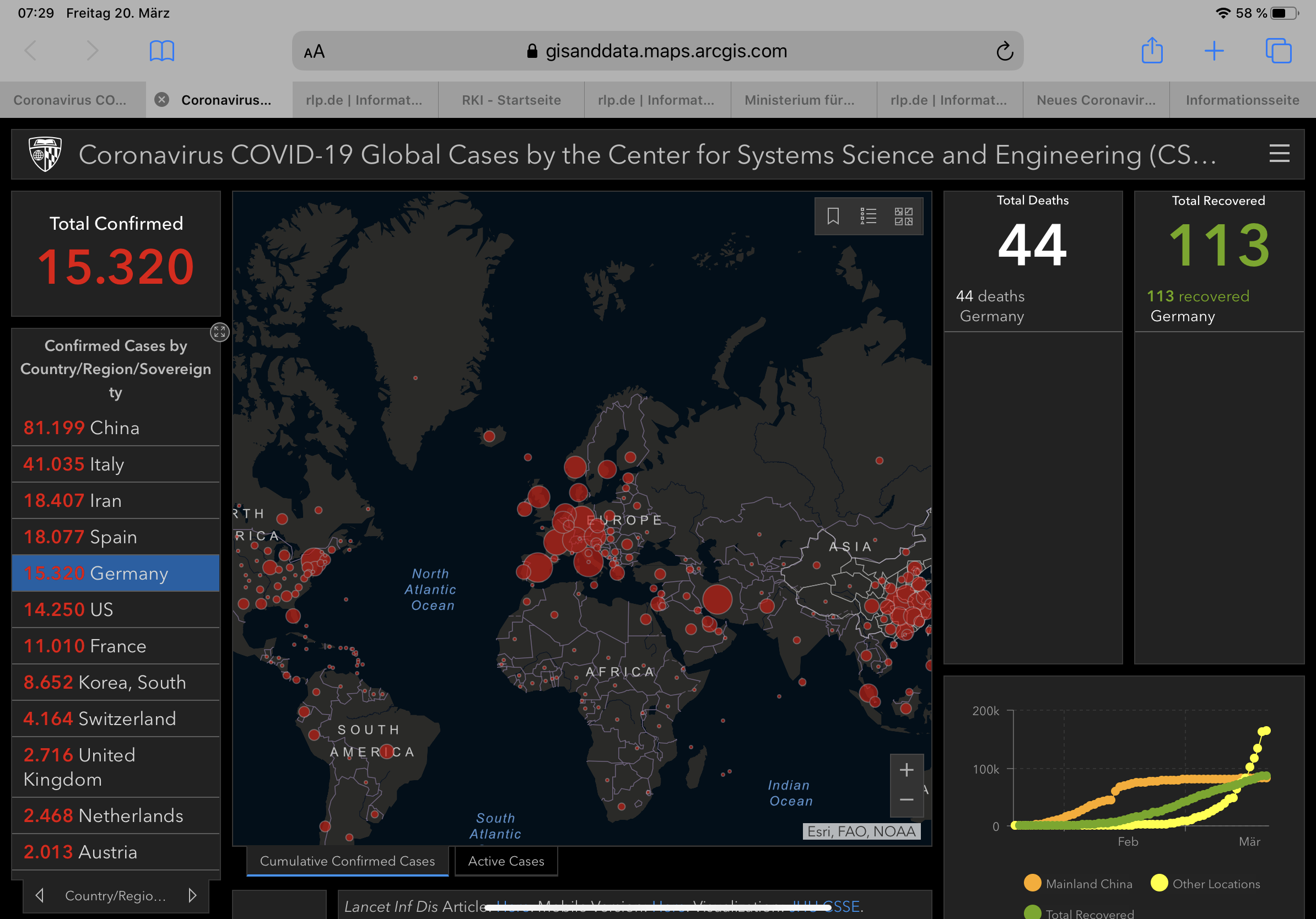
Task: Open the Informationsseite tab
Action: (x=1243, y=100)
